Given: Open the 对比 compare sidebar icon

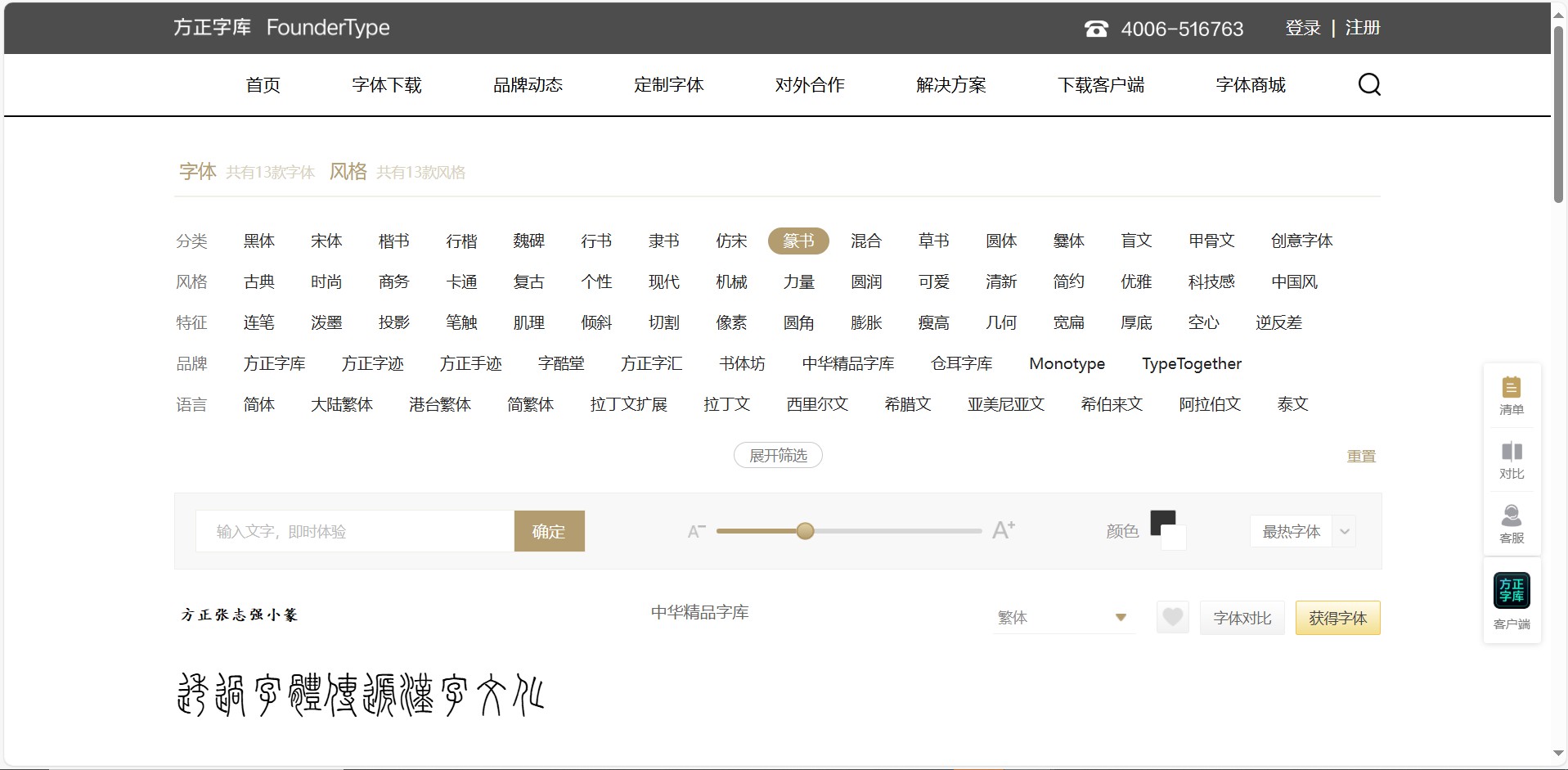Looking at the screenshot, I should coord(1511,460).
